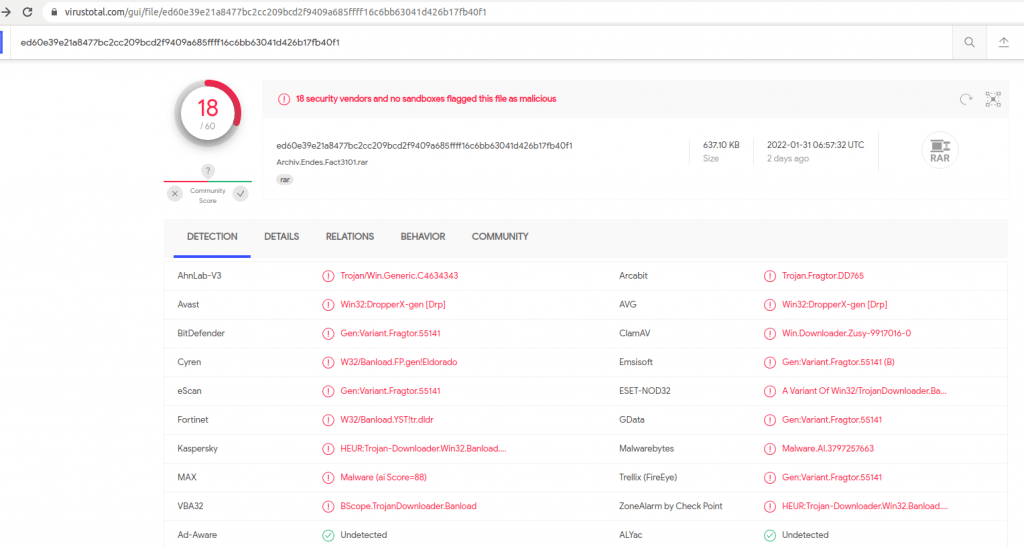Click Trojan.Fragtor.DD765 detection name
1024x548 pixels.
[x=823, y=276]
